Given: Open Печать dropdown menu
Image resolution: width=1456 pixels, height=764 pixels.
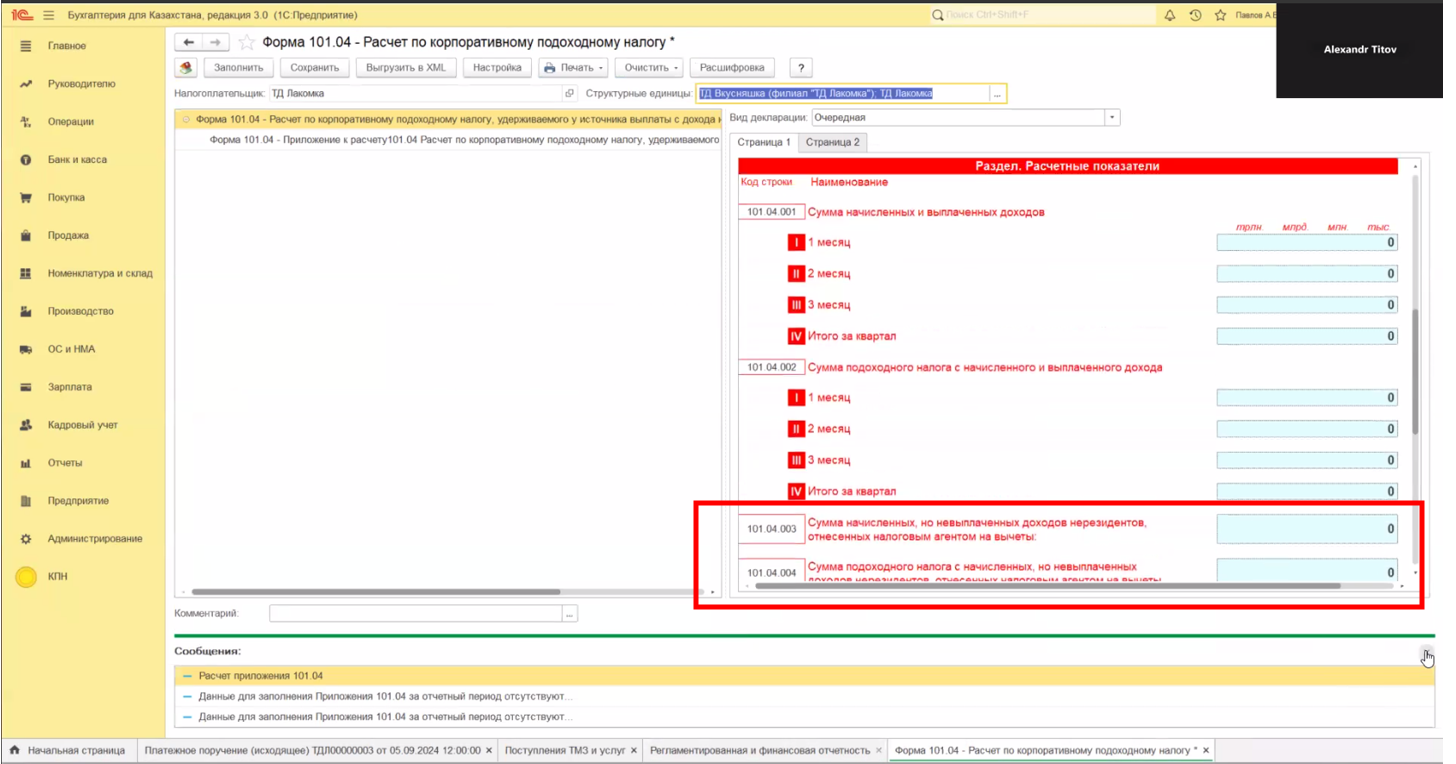Looking at the screenshot, I should point(573,68).
